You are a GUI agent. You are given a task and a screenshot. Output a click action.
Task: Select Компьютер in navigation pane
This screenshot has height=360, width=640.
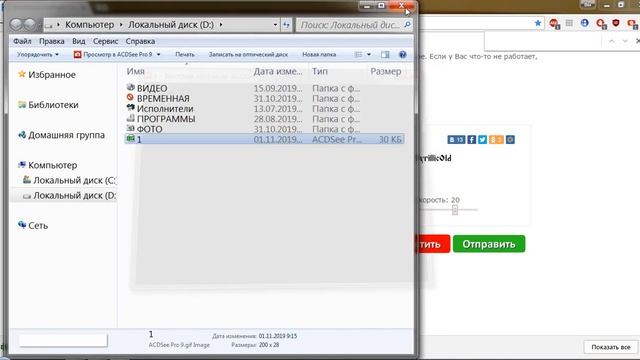[52, 165]
